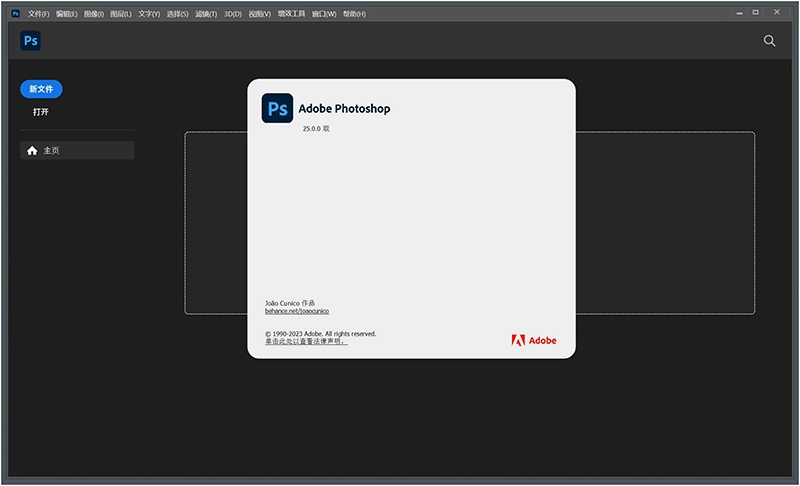
Task: Open the 图层(L) menu
Action: [121, 14]
